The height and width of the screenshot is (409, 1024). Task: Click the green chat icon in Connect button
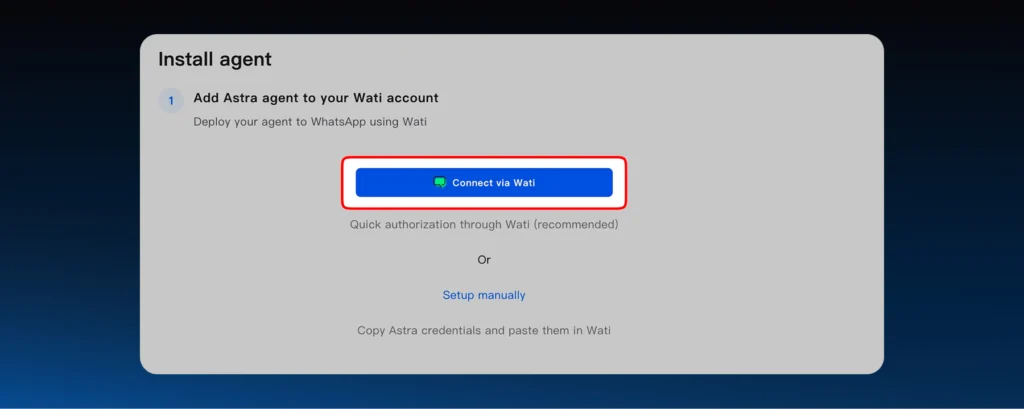[440, 183]
